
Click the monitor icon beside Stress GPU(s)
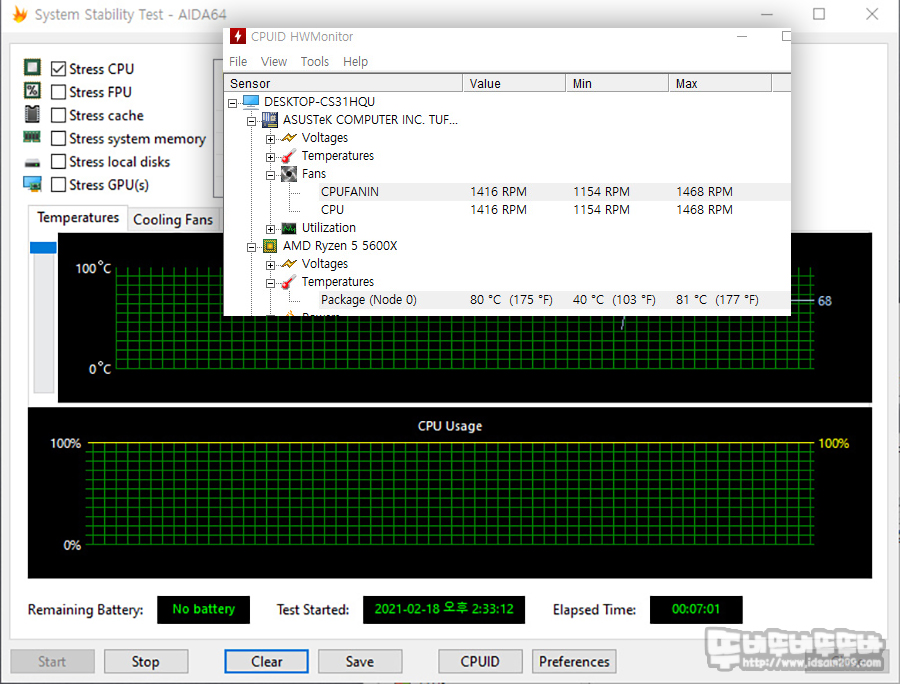tap(32, 184)
